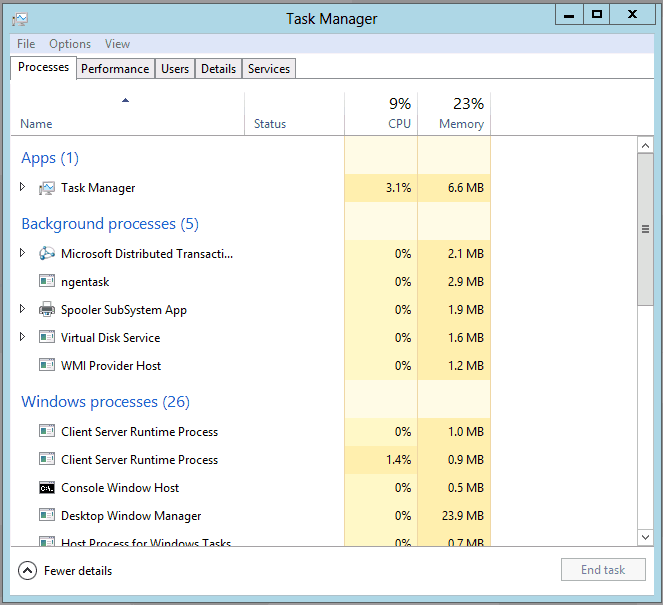Viewport: 663px width, 605px height.
Task: Click the scroll down arrow of process list
Action: coord(645,538)
